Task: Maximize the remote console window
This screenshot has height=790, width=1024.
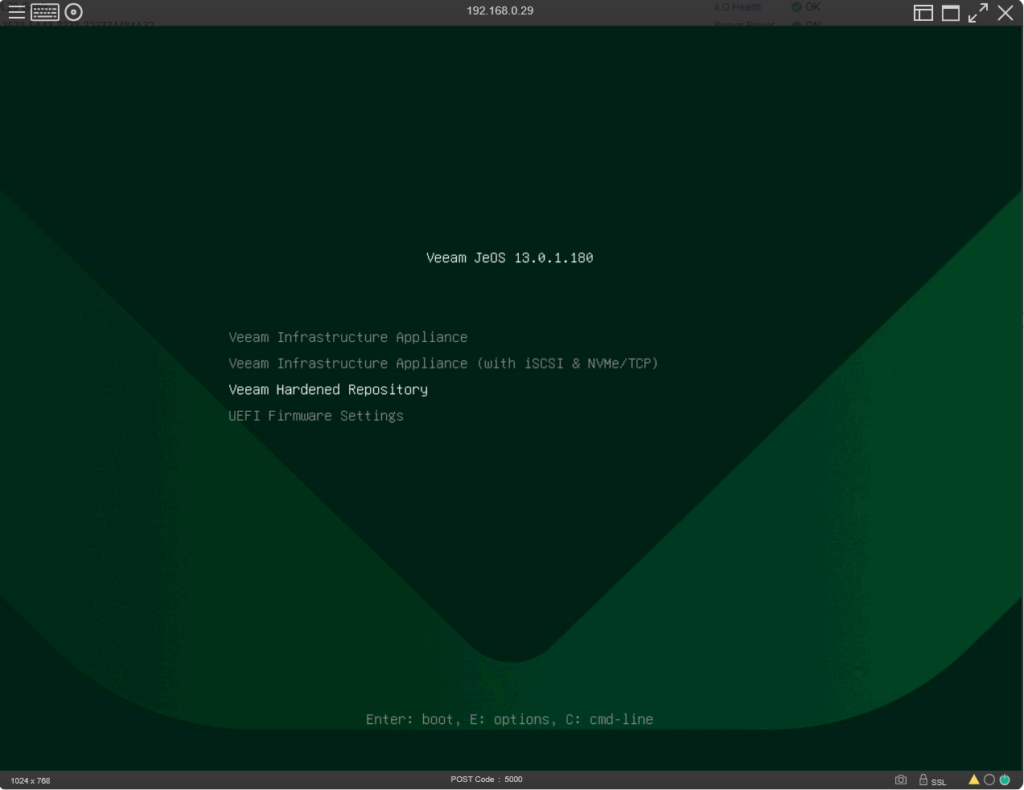Action: click(x=950, y=12)
